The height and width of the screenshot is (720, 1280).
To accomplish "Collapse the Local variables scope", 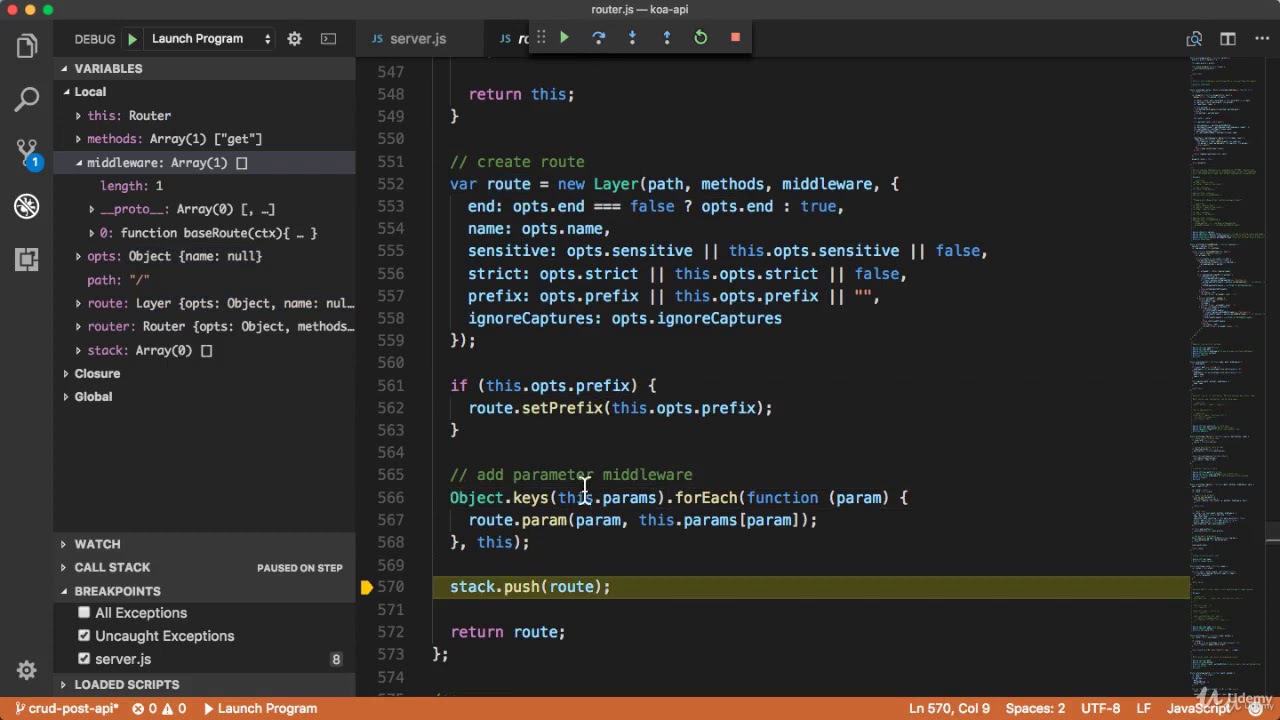I will point(66,92).
